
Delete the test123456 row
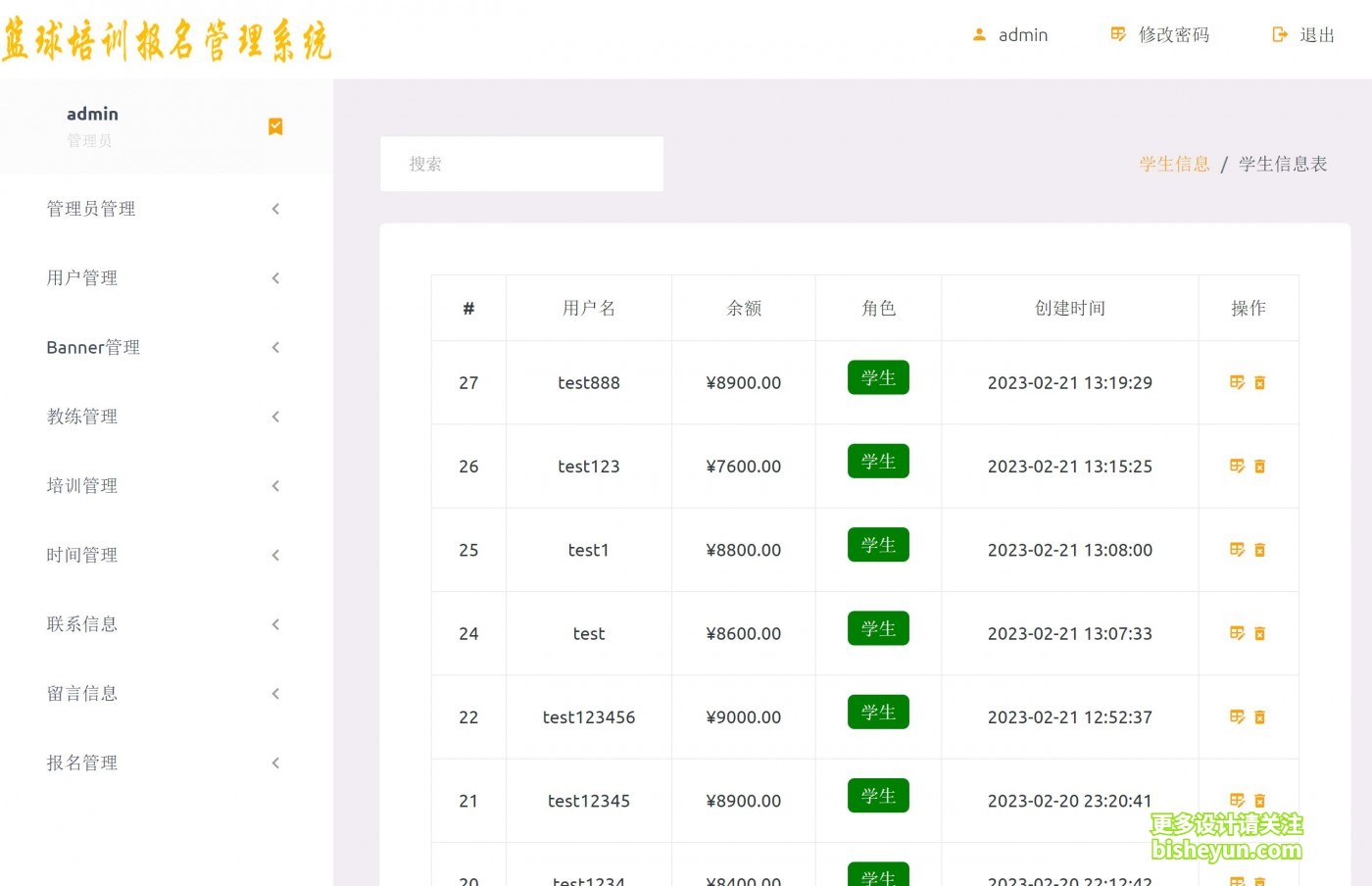(1259, 717)
